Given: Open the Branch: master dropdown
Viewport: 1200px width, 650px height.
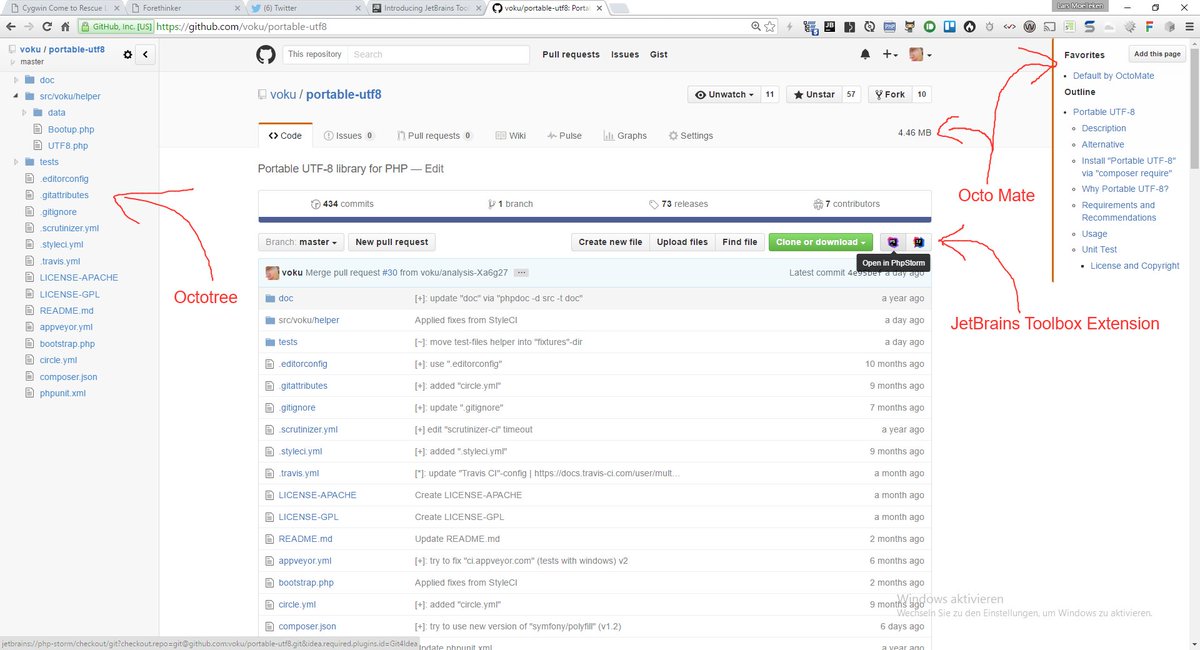Looking at the screenshot, I should [301, 242].
